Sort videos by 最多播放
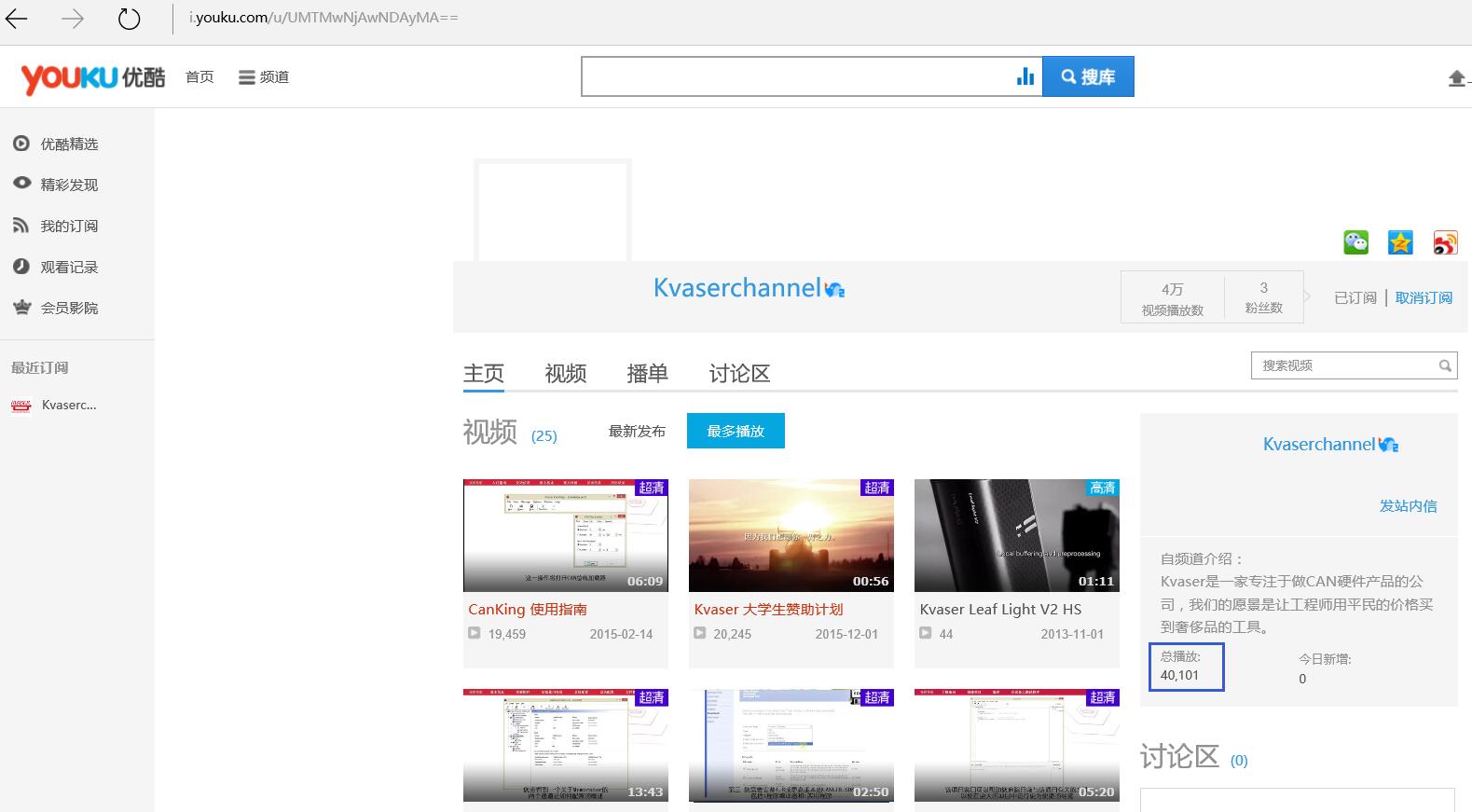The width and height of the screenshot is (1472, 812). click(736, 431)
